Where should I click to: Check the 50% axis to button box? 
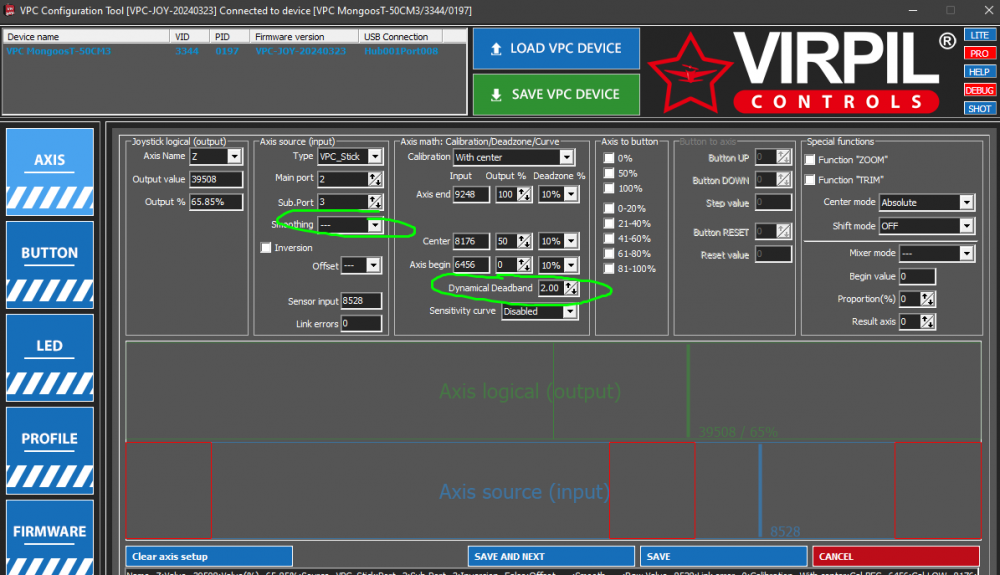(609, 173)
